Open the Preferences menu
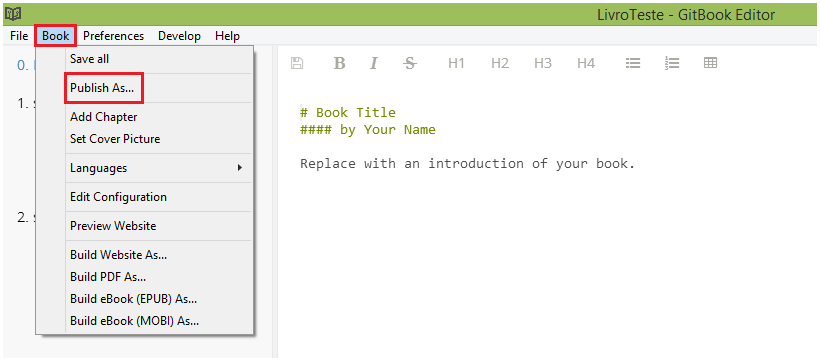Screen dimensions: 820x361 (113, 36)
